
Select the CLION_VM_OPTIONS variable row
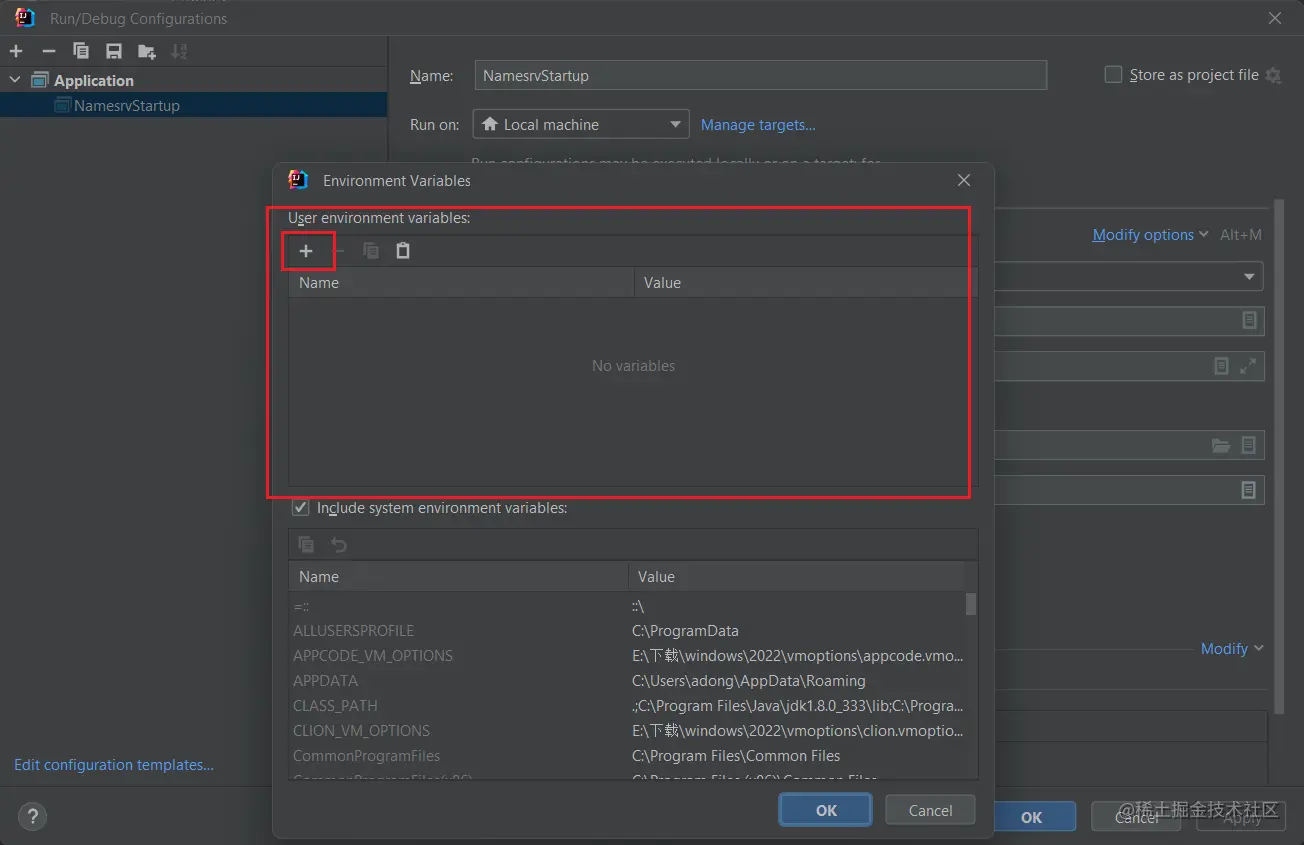point(627,731)
